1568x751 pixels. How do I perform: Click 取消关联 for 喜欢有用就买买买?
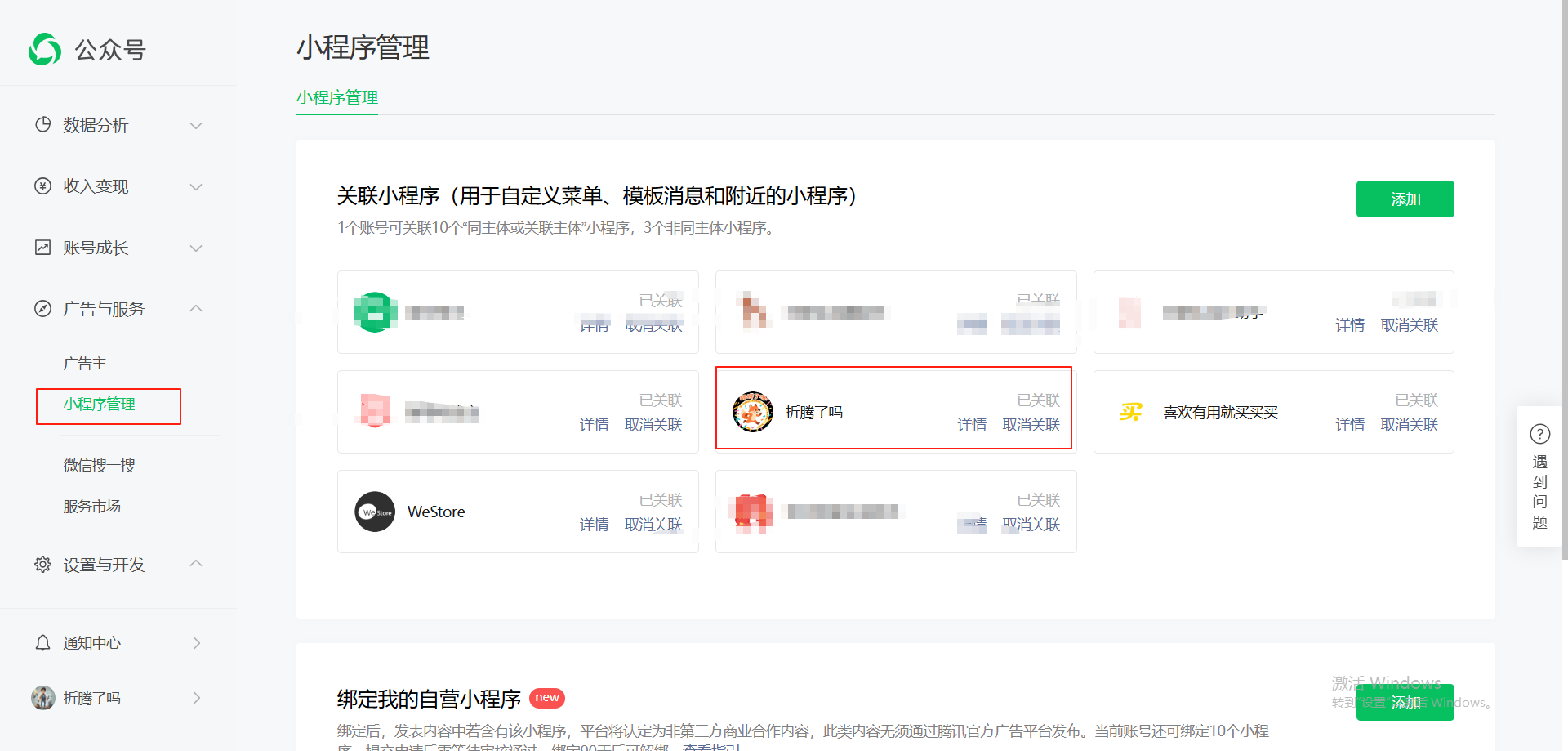click(1410, 424)
